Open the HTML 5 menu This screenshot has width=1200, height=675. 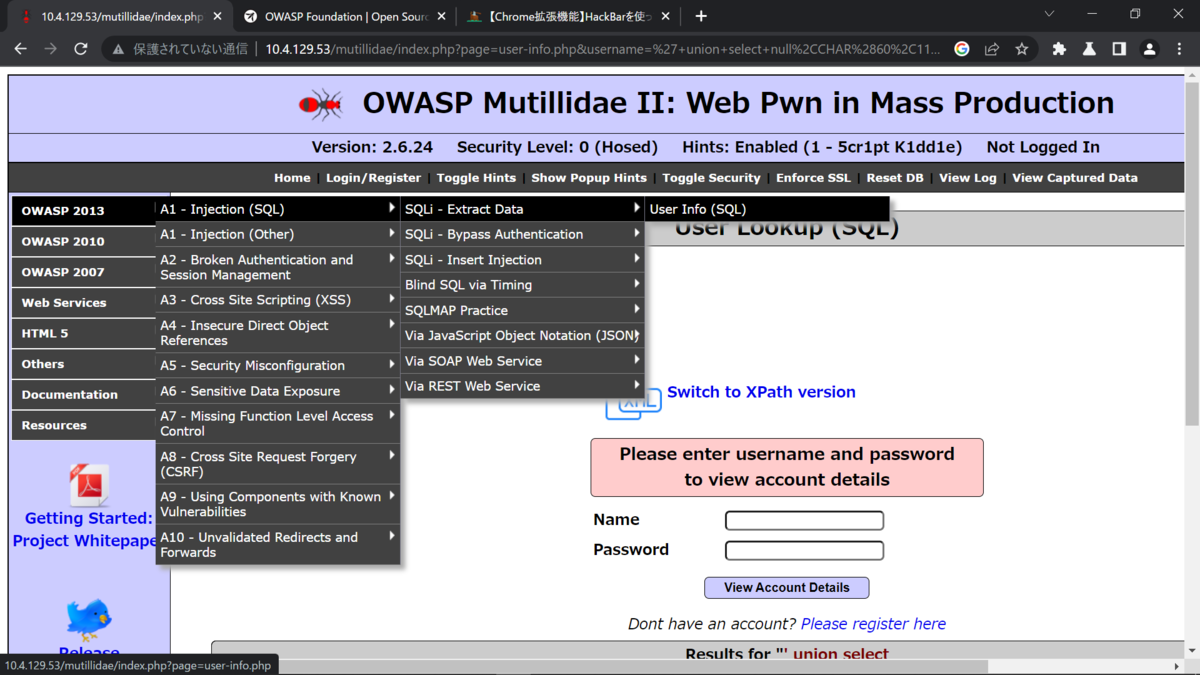pyautogui.click(x=84, y=333)
